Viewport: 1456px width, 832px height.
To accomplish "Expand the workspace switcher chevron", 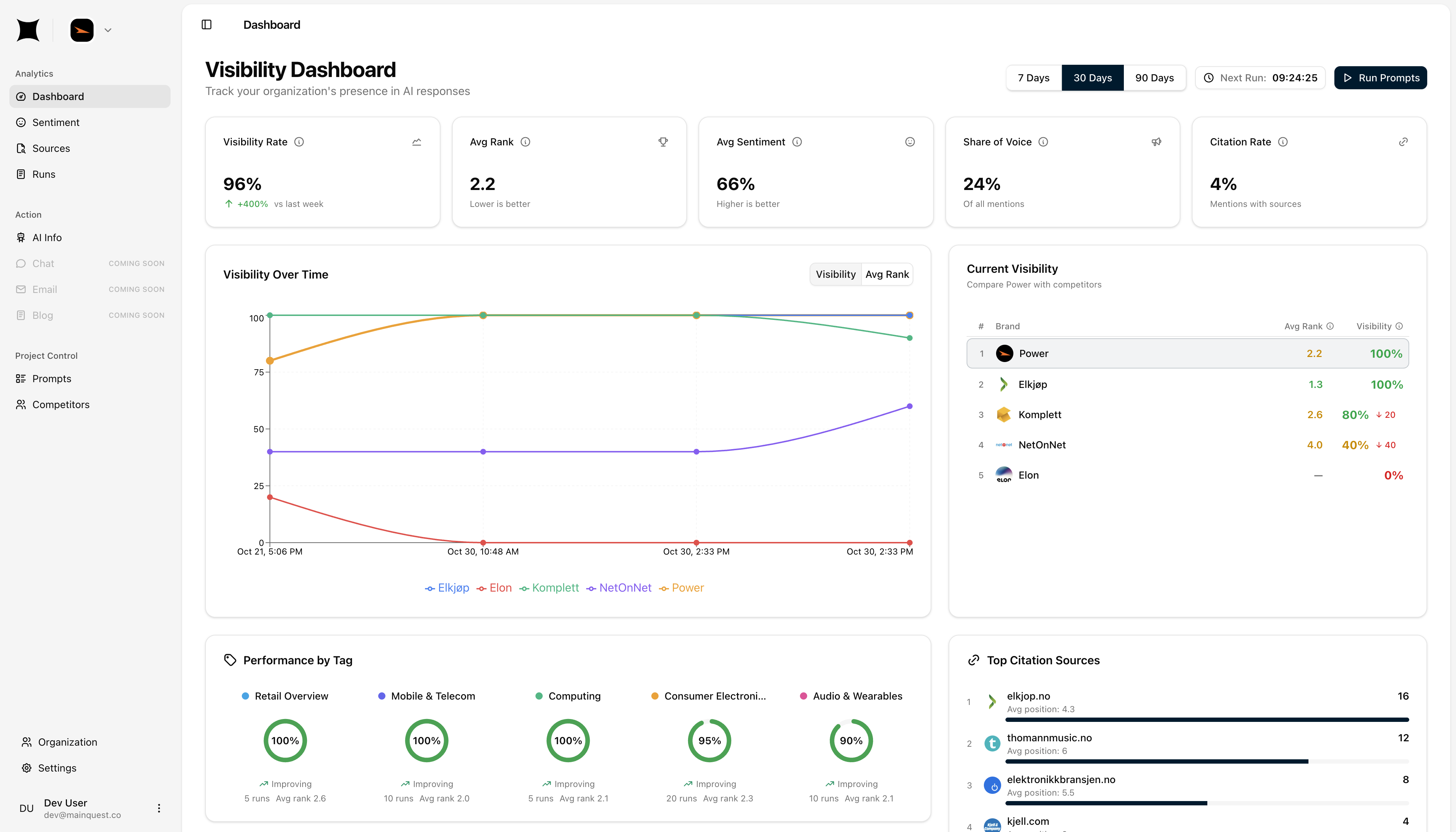I will pyautogui.click(x=108, y=30).
